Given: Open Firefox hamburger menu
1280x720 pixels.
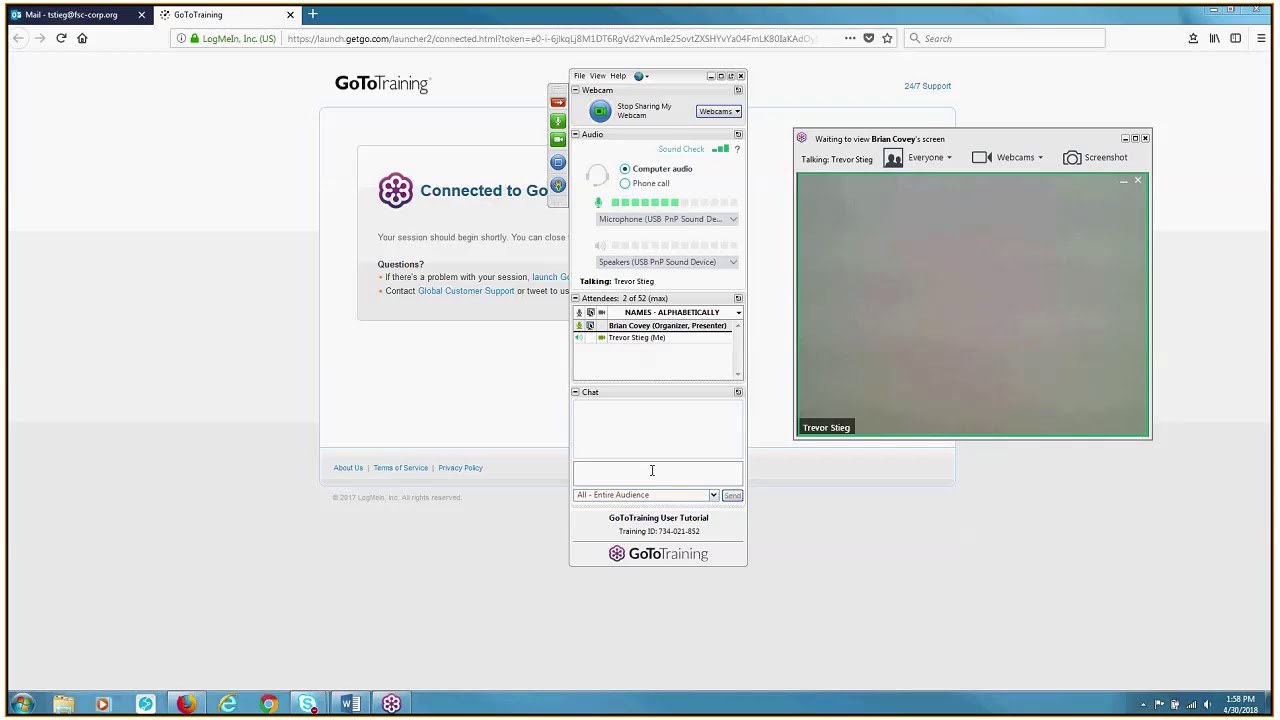Looking at the screenshot, I should [x=1261, y=38].
